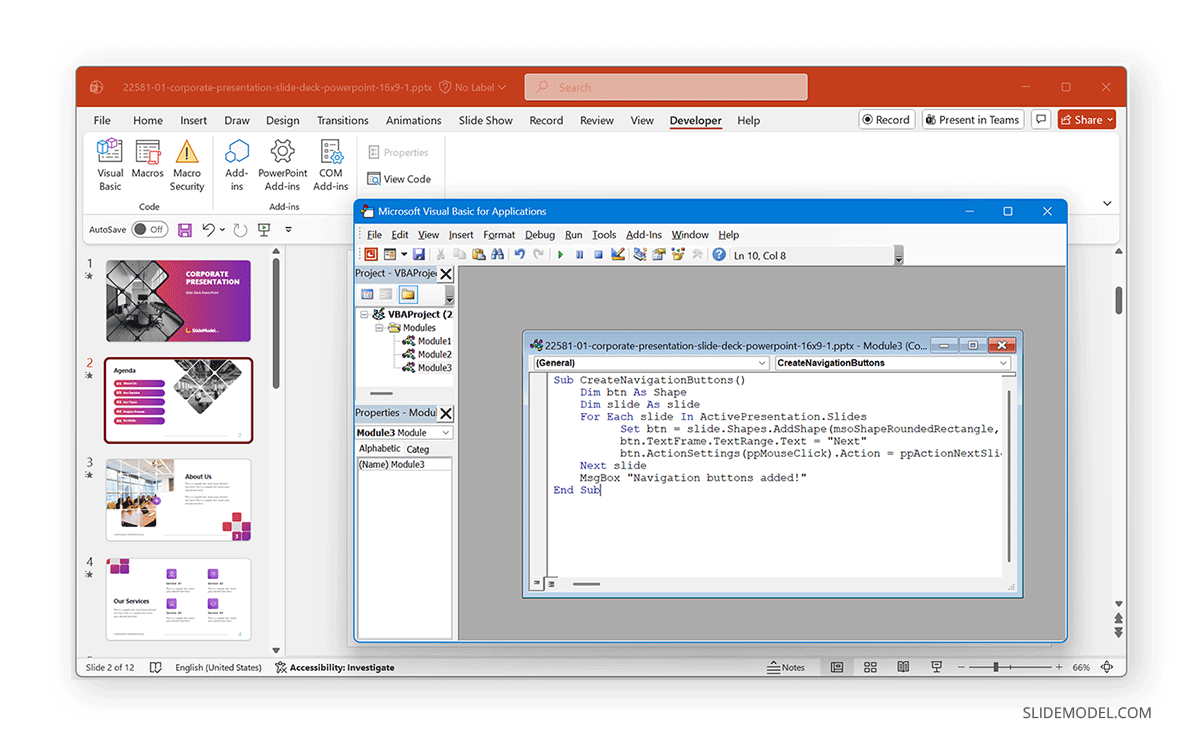Image resolution: width=1200 pixels, height=743 pixels.
Task: Open View Code from the Developer ribbon
Action: click(399, 179)
